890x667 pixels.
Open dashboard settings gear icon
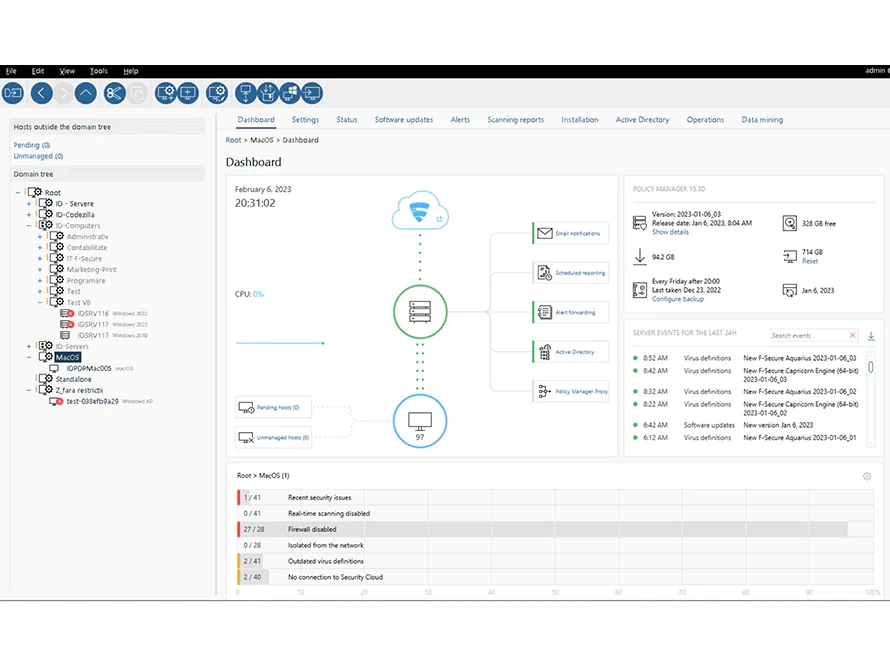pyautogui.click(x=867, y=476)
